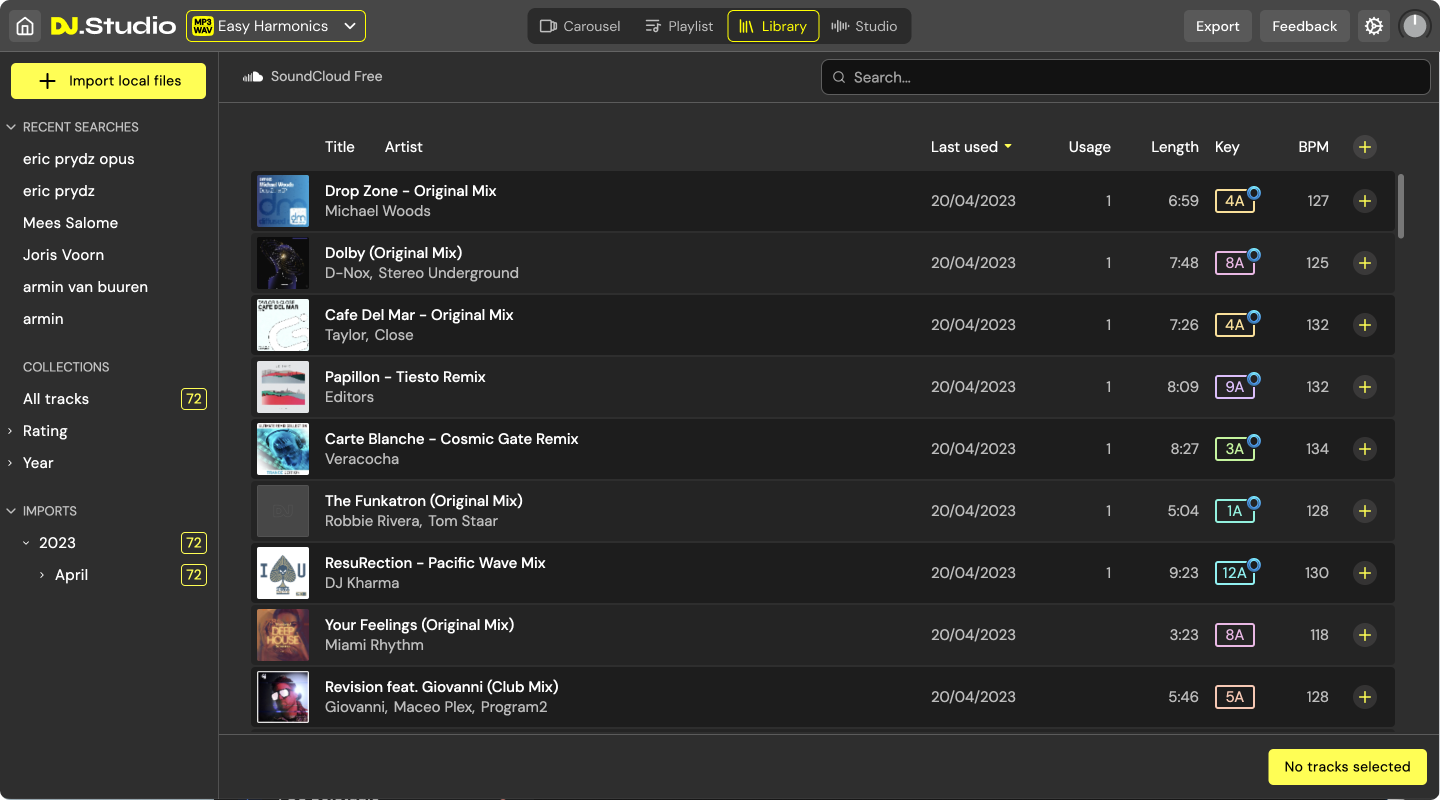Click the Export button

click(x=1217, y=26)
